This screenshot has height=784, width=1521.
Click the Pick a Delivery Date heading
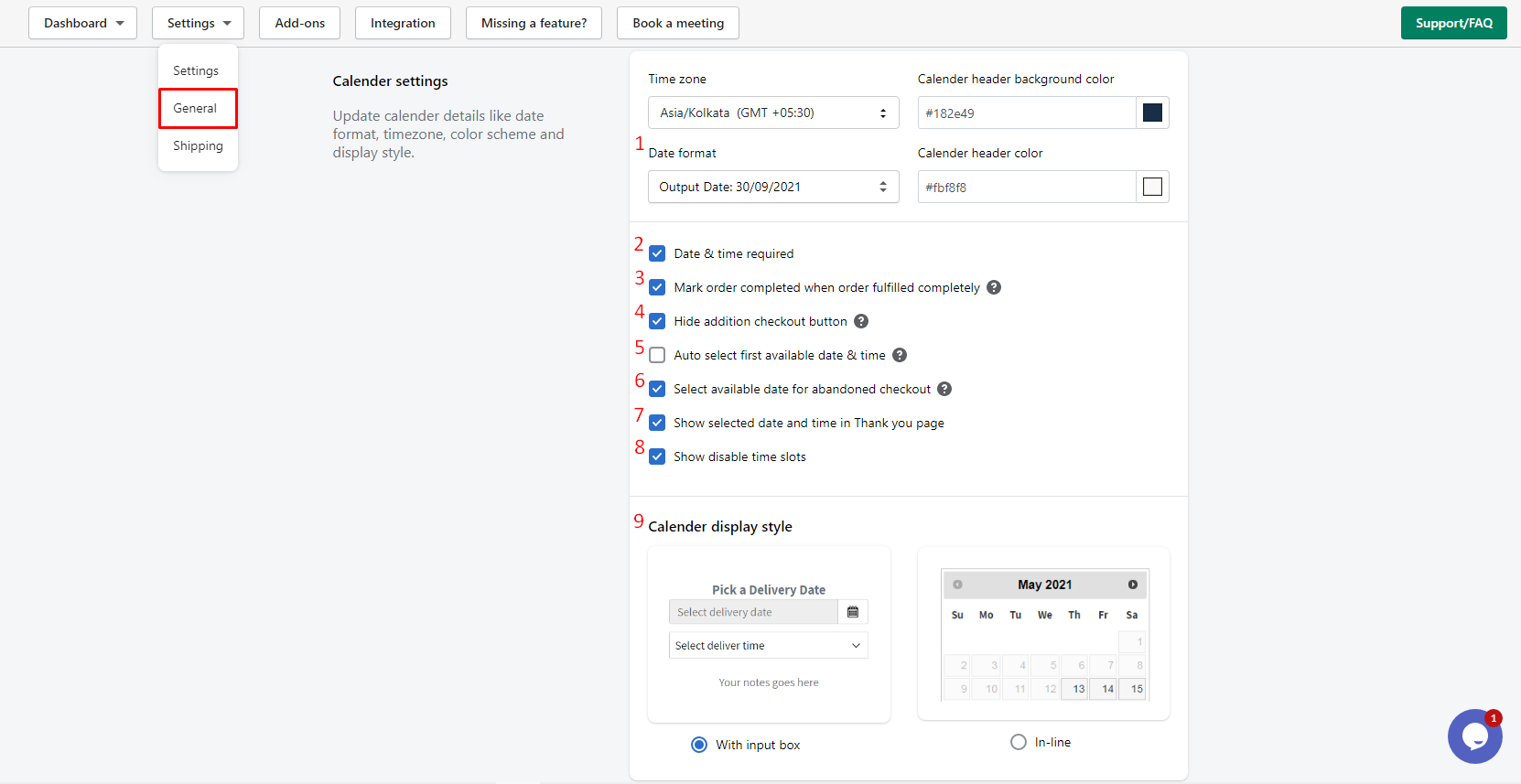click(769, 590)
